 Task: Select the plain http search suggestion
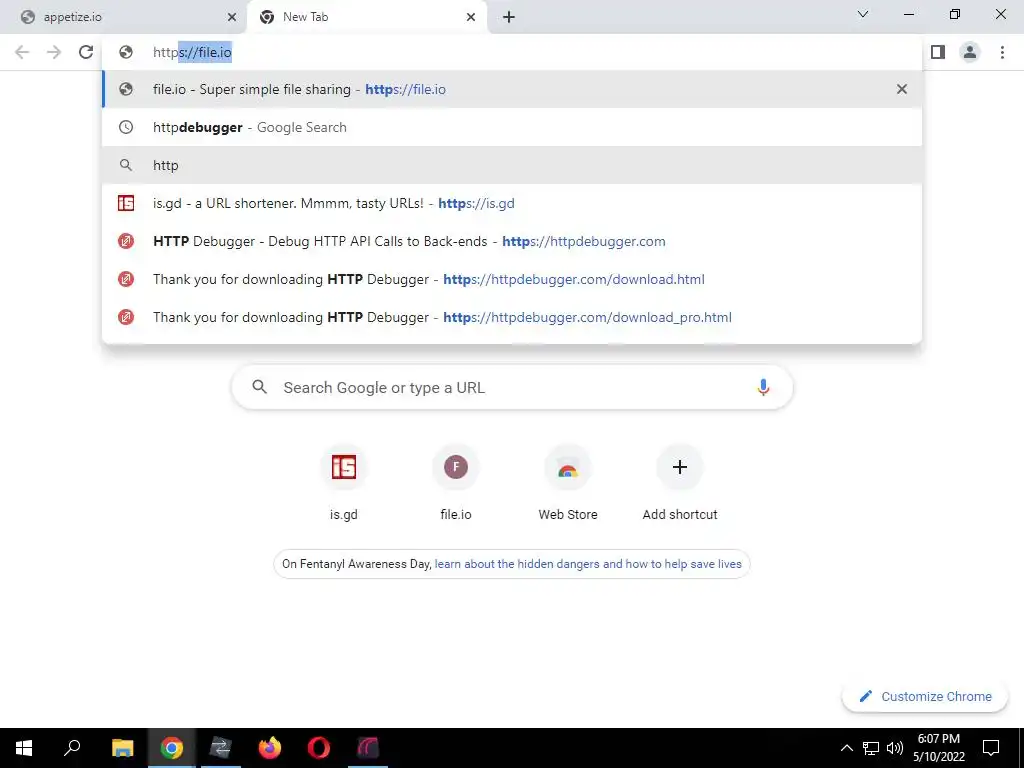point(512,165)
